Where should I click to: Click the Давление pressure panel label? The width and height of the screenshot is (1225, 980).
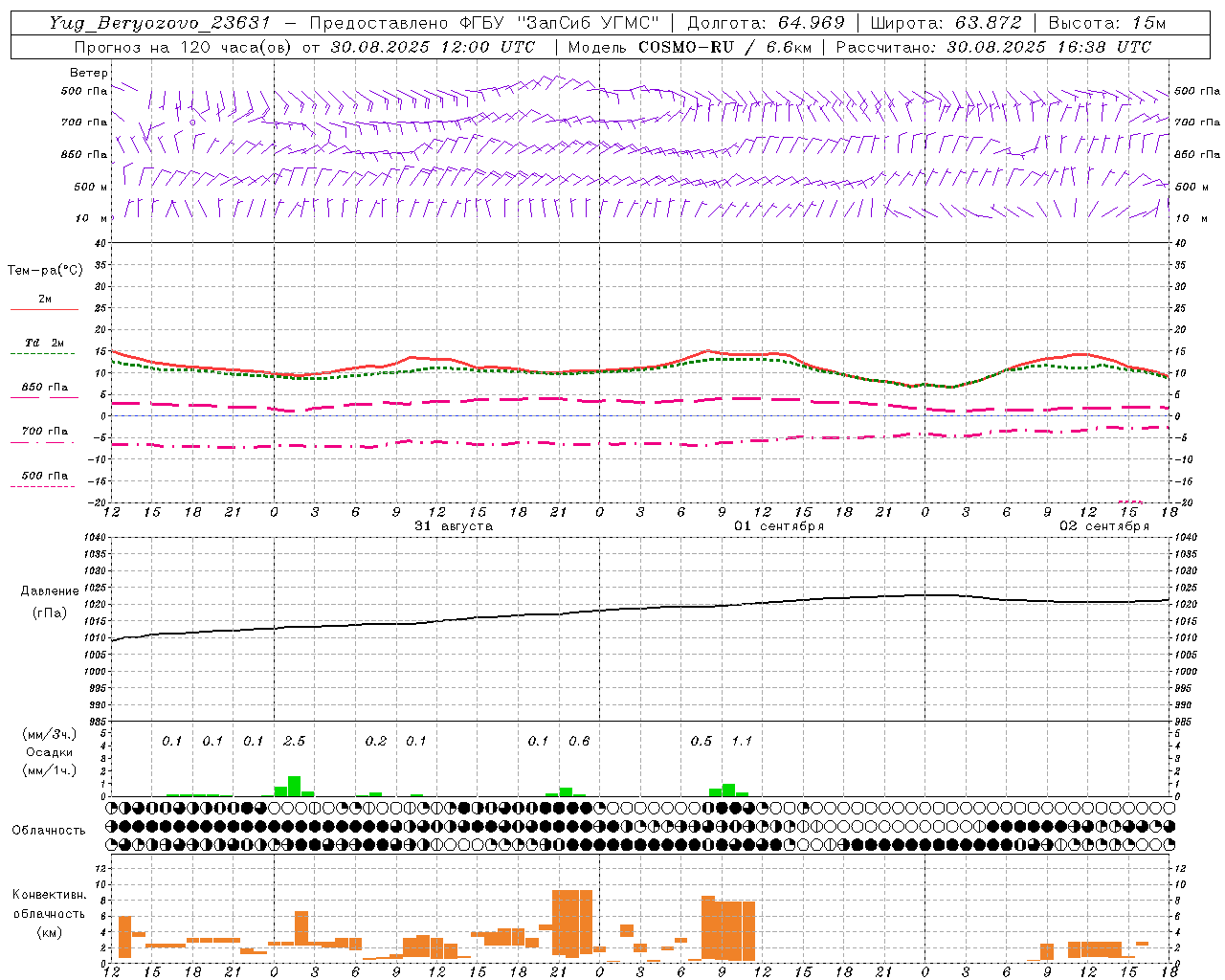coord(50,591)
